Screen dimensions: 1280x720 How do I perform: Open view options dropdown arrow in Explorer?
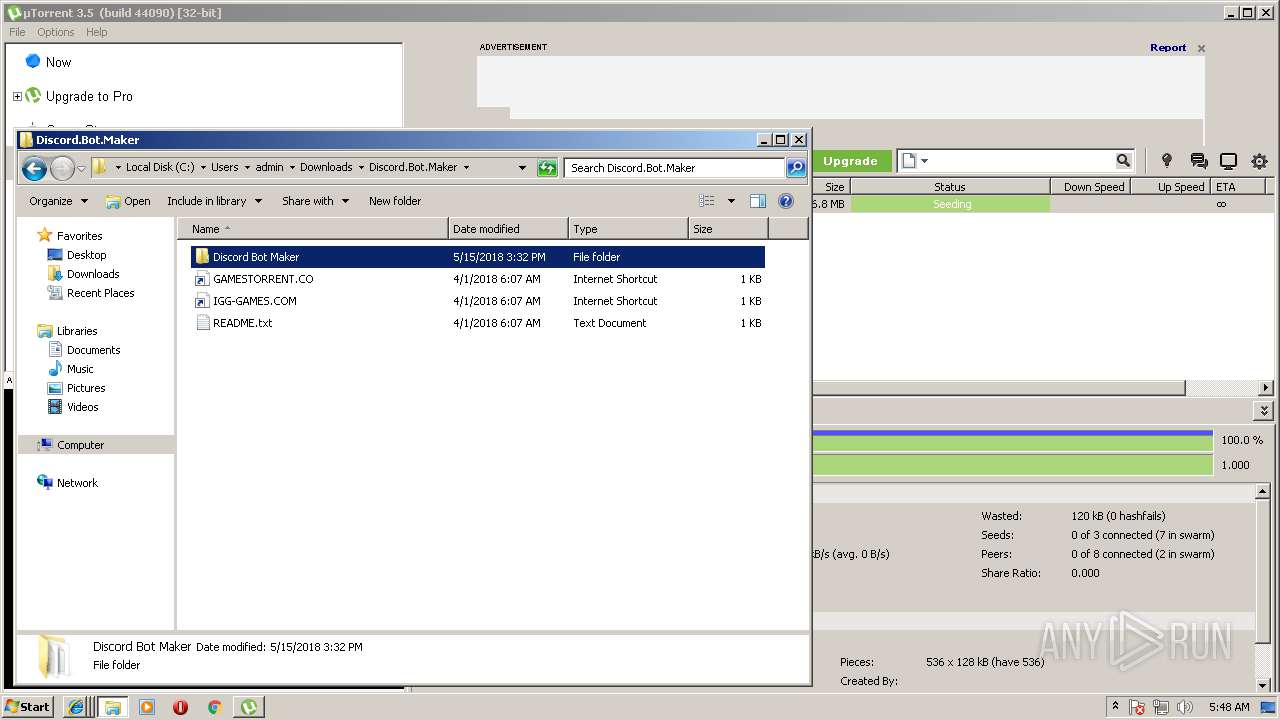pos(731,201)
